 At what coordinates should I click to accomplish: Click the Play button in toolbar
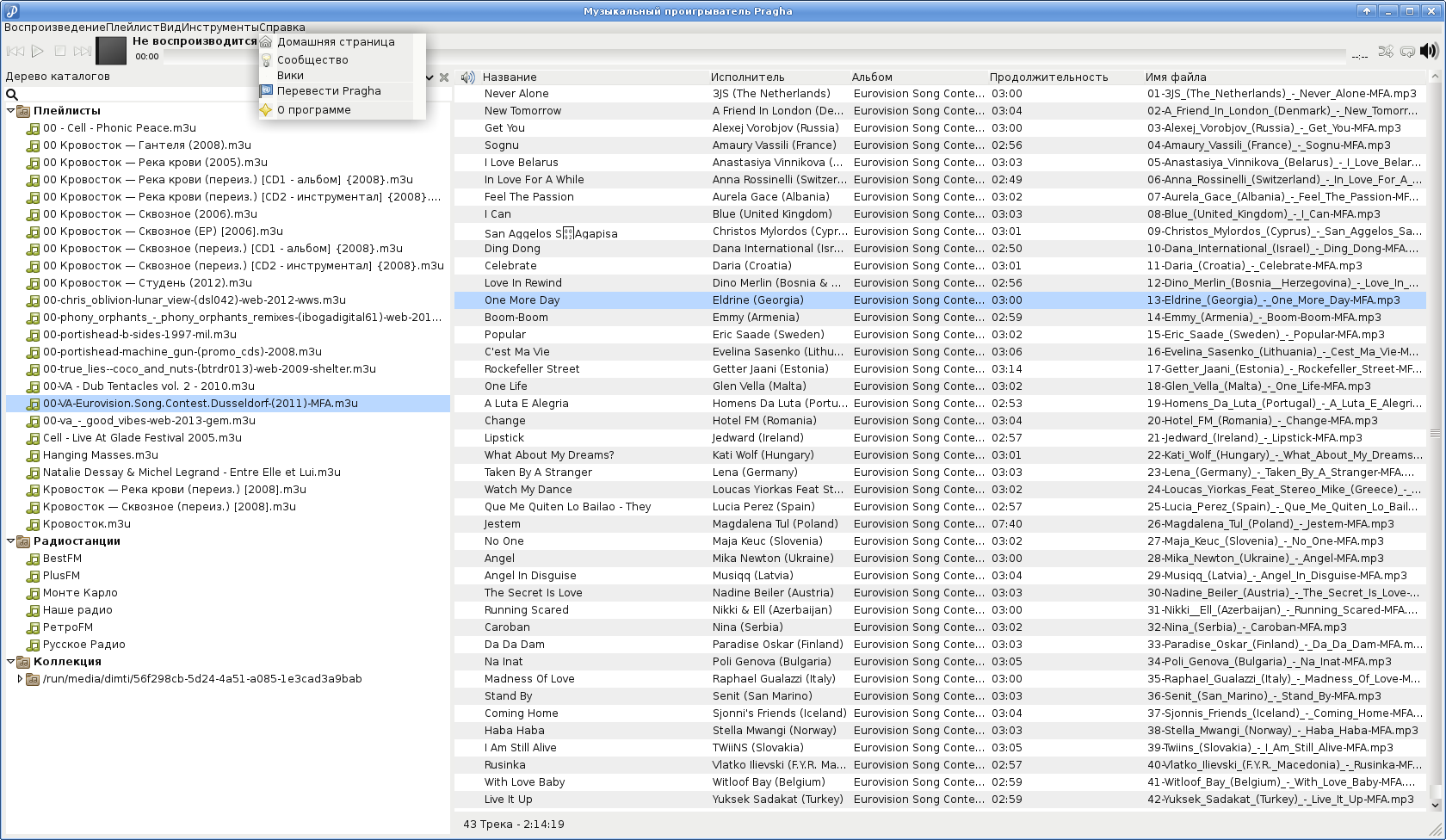(x=38, y=52)
